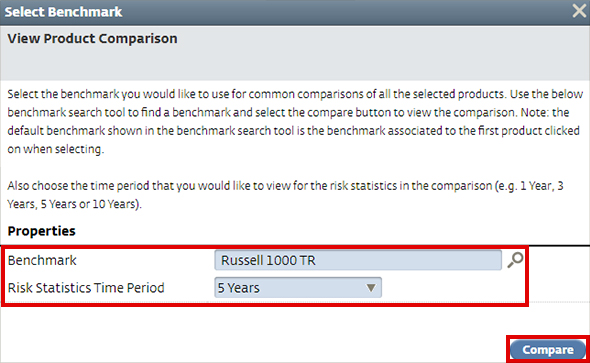
Task: Click the Benchmark field label
Action: (x=42, y=260)
